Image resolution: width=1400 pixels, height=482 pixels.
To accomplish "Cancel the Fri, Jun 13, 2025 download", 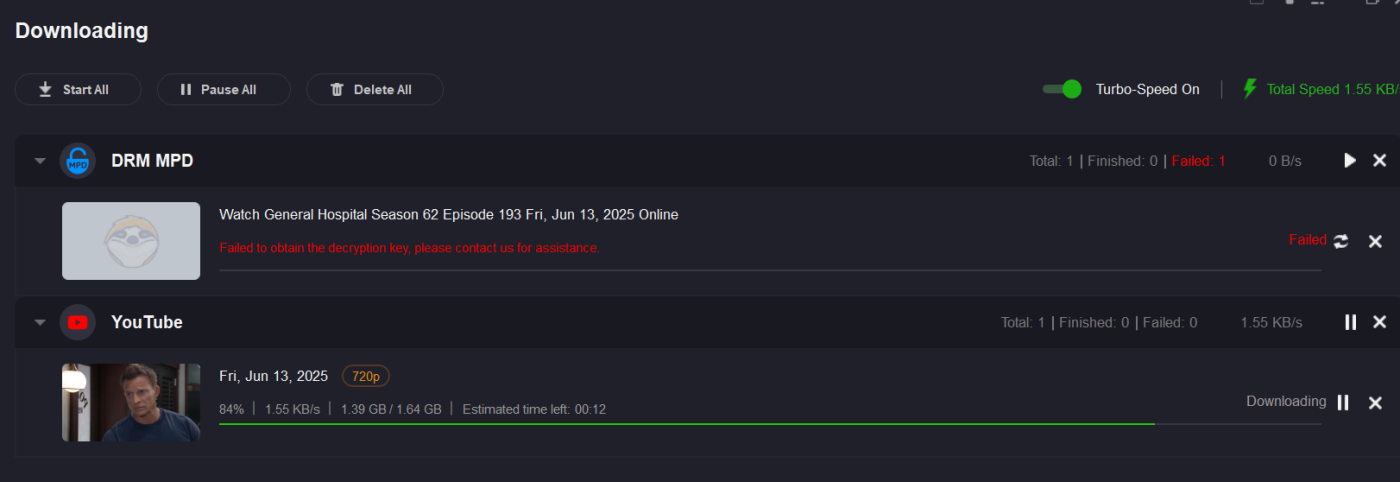I will [1375, 402].
